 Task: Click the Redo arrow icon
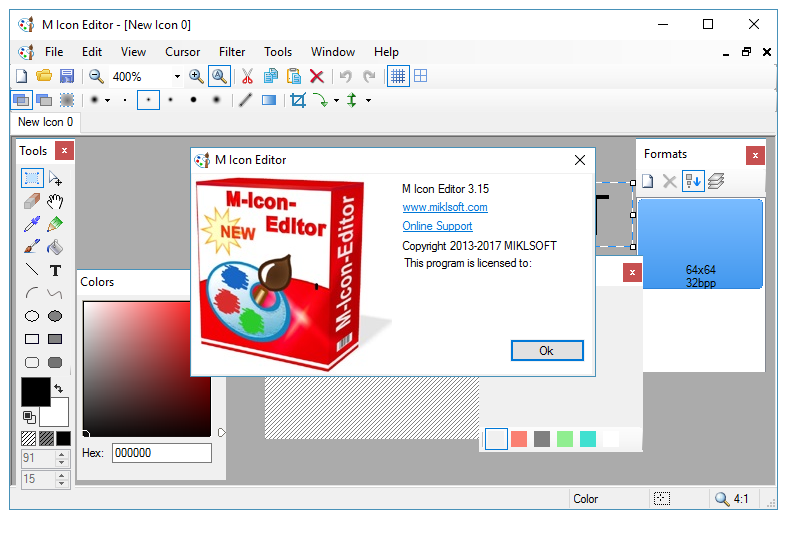pos(369,76)
